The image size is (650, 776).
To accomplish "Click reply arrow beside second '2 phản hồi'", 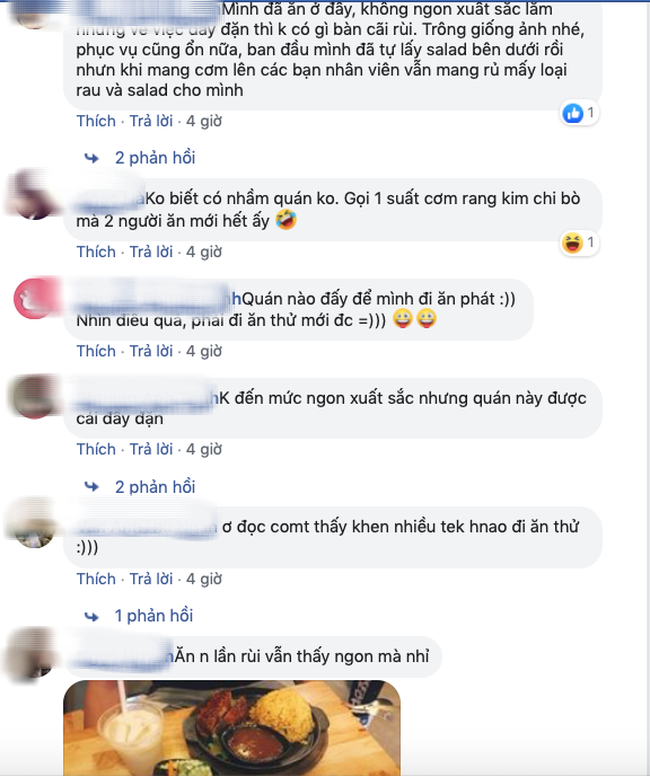I will coord(92,487).
